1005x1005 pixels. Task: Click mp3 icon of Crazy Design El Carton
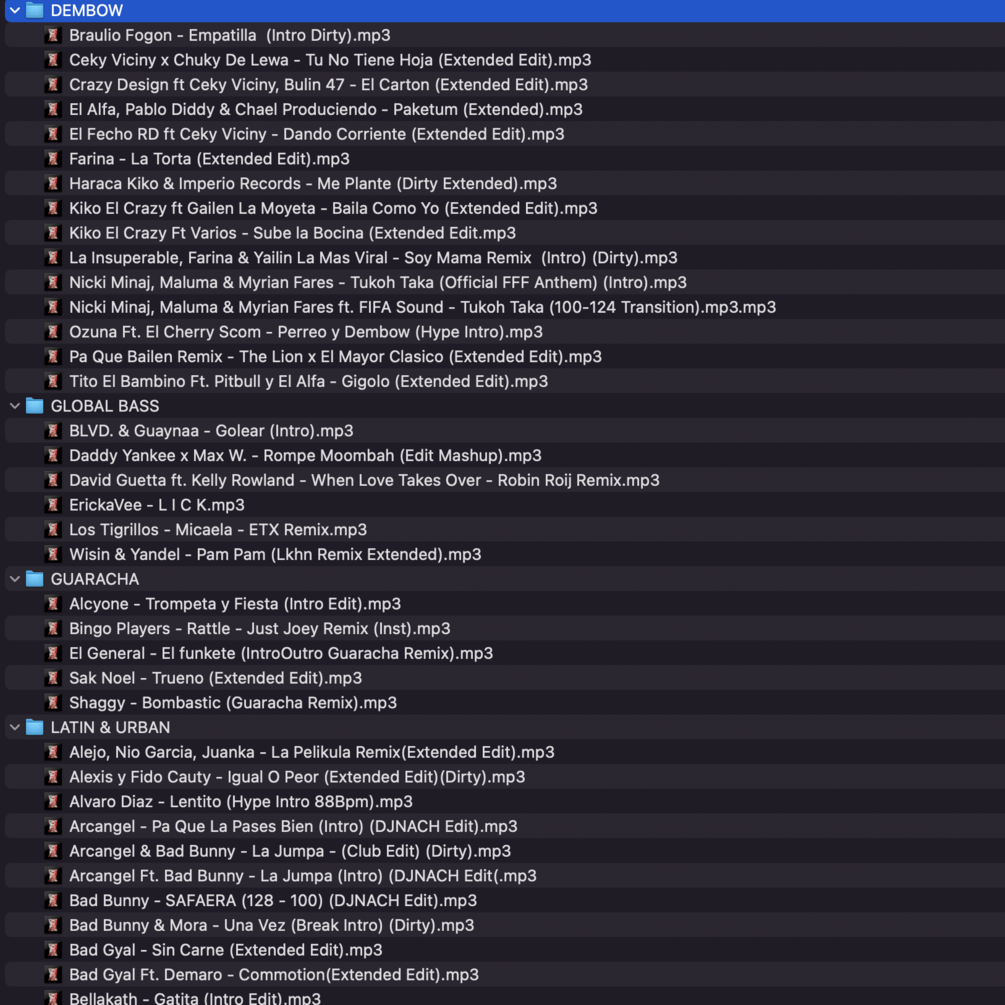tap(53, 85)
